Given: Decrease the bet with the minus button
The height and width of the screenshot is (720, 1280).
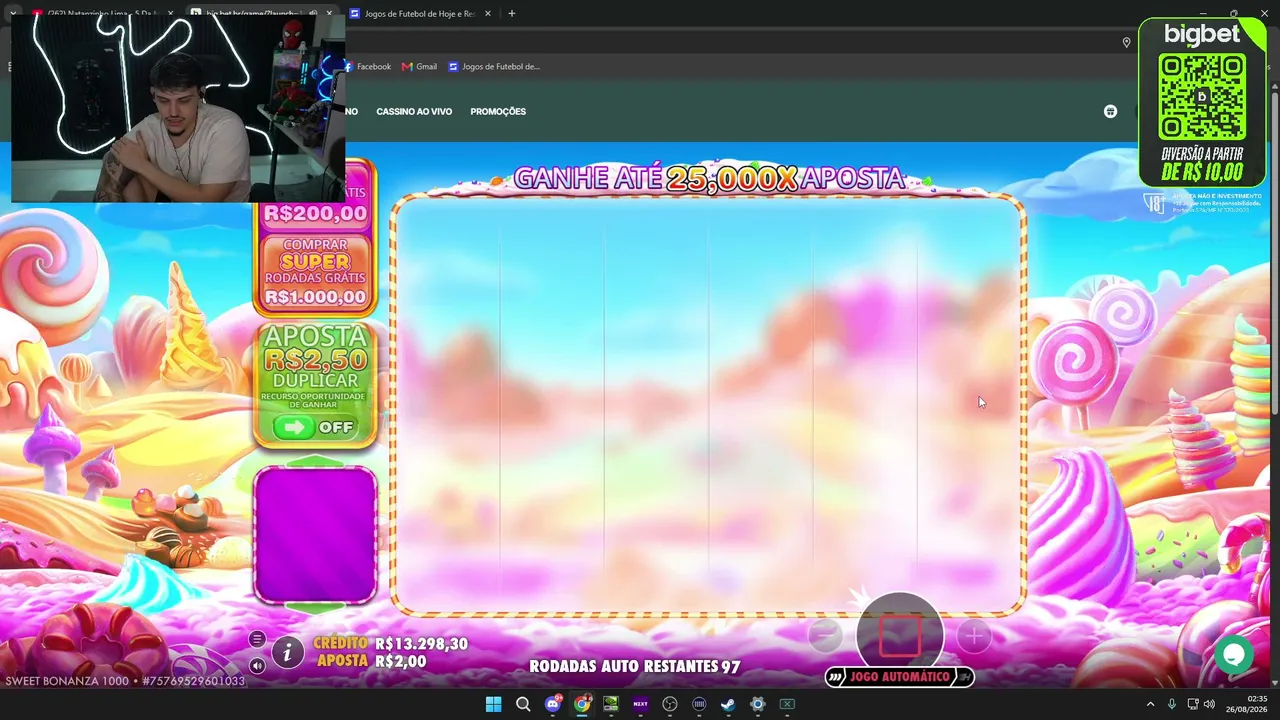Looking at the screenshot, I should pos(825,635).
